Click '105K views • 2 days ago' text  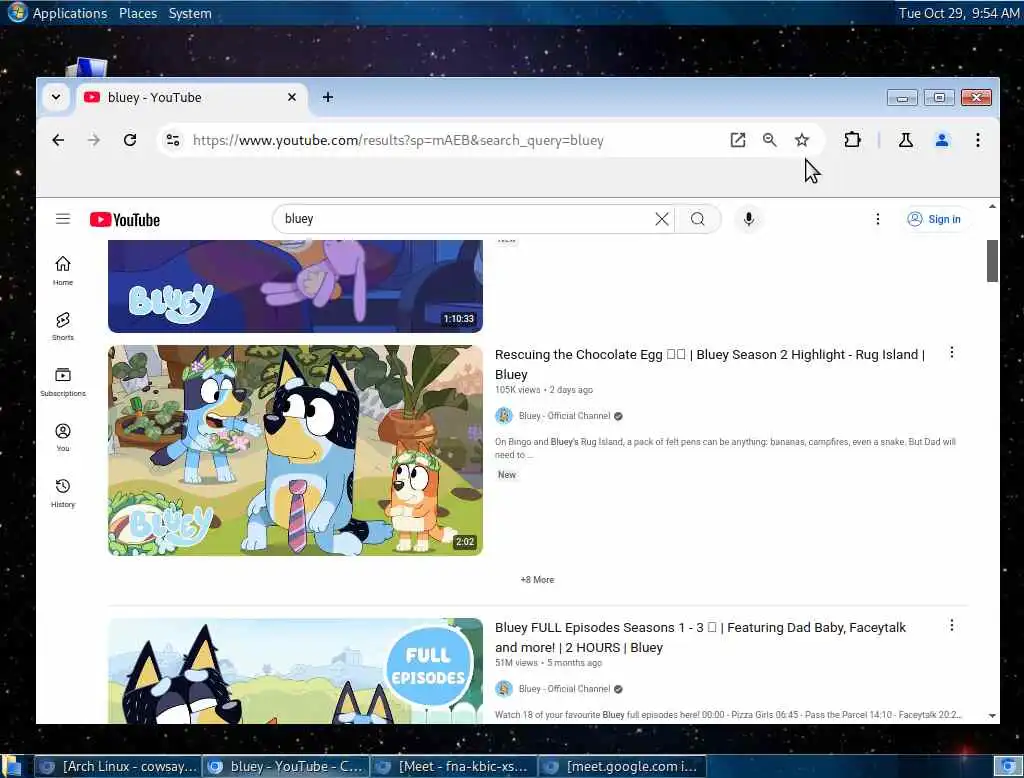point(544,390)
